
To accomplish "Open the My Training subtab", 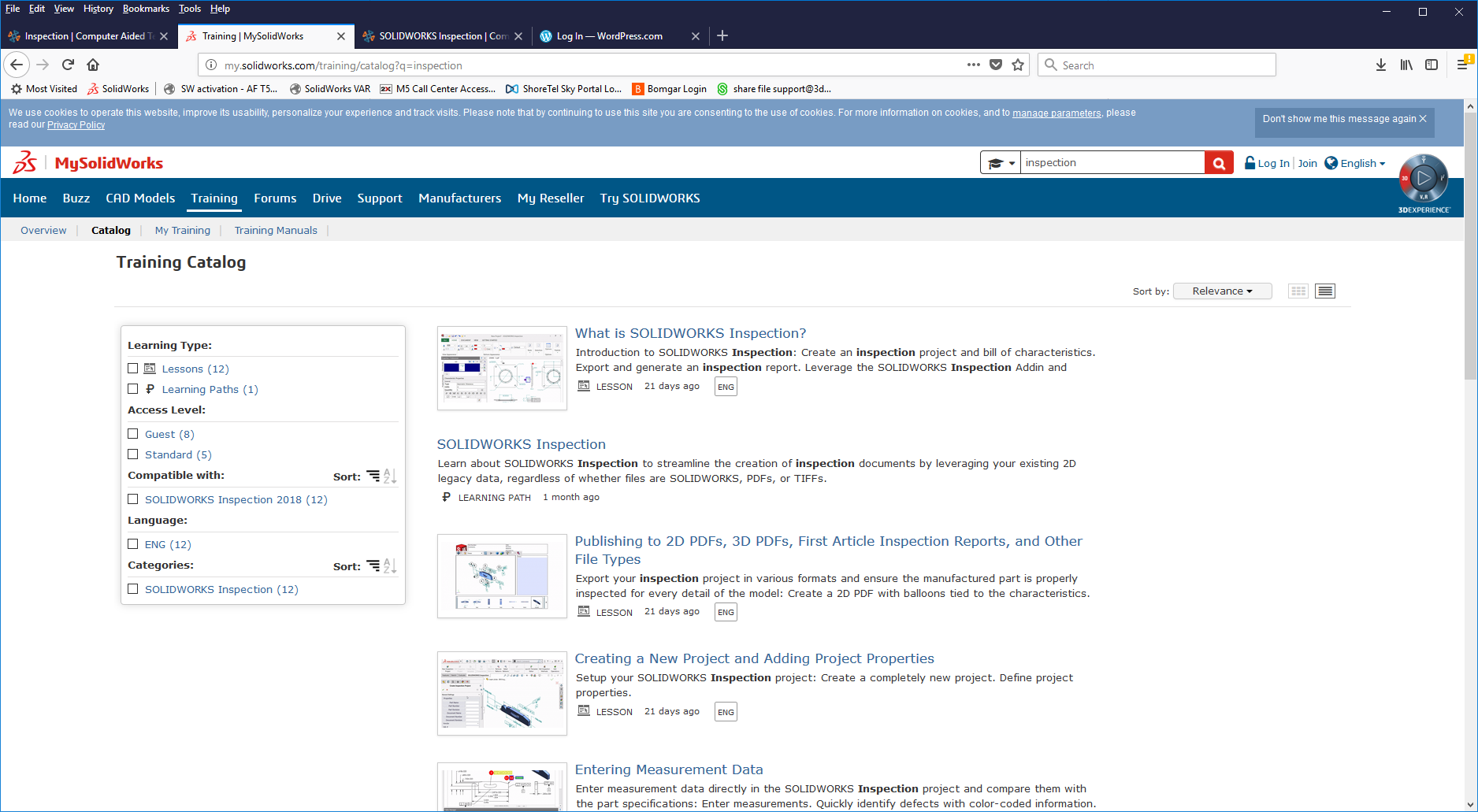I will coord(183,230).
